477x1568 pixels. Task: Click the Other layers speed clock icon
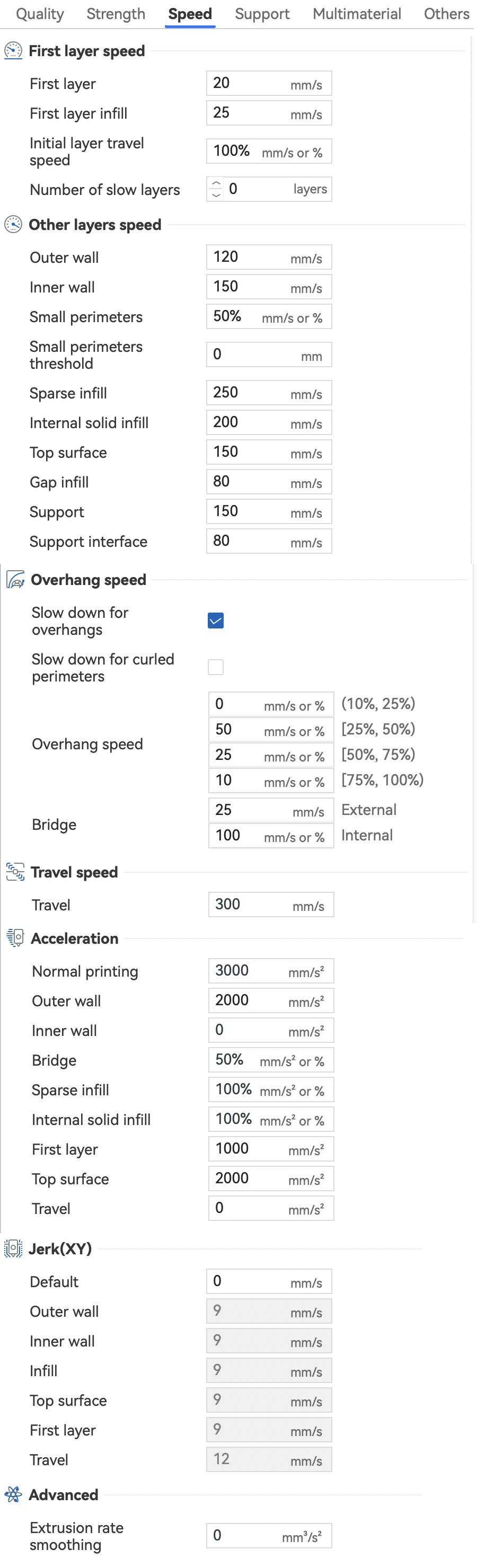(13, 225)
